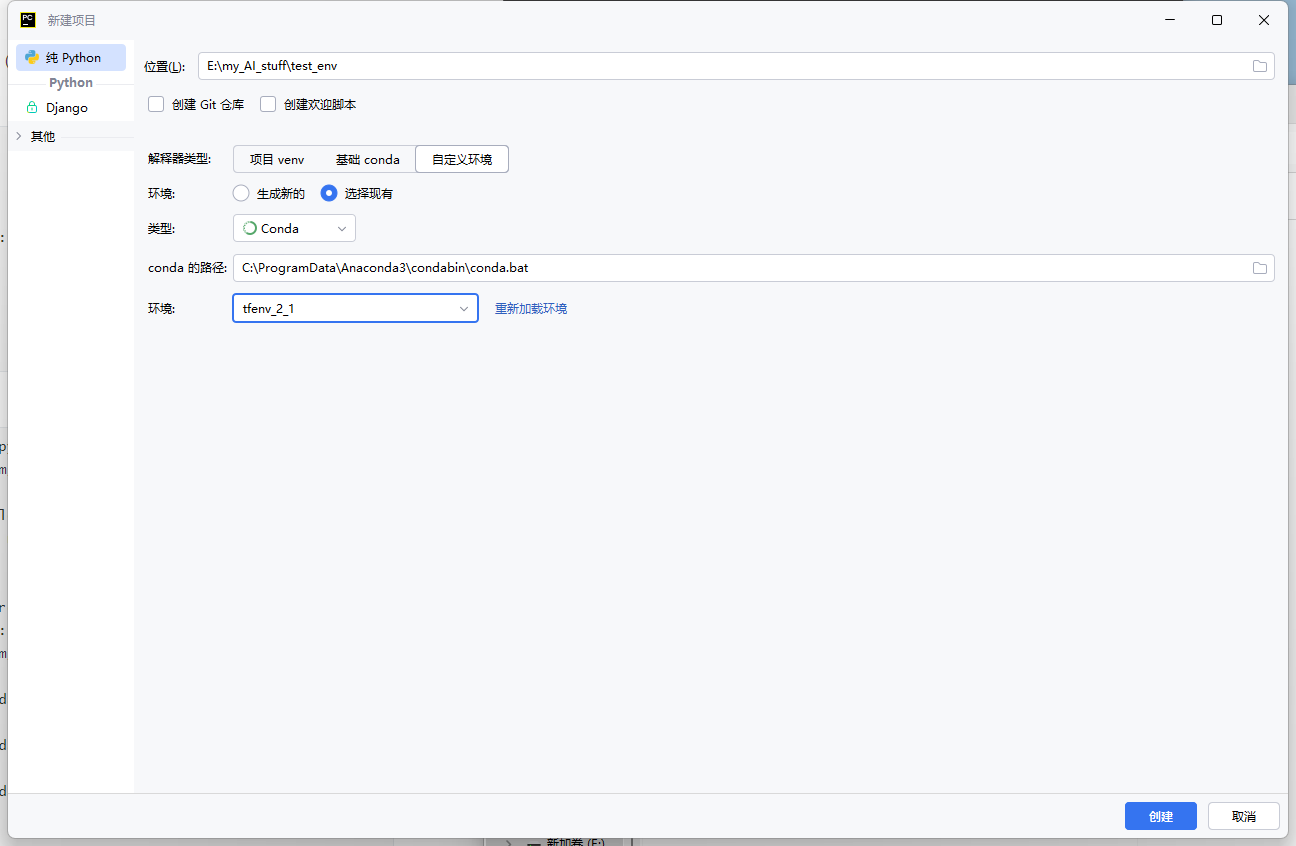The width and height of the screenshot is (1296, 846).
Task: Switch interpreter type to 基础 conda
Action: 367,159
